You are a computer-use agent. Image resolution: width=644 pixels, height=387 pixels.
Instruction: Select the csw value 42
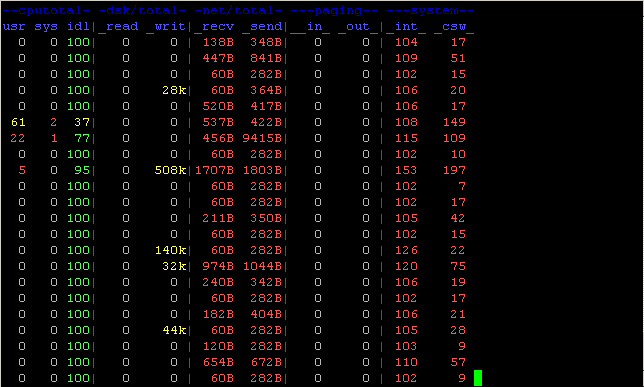click(458, 218)
